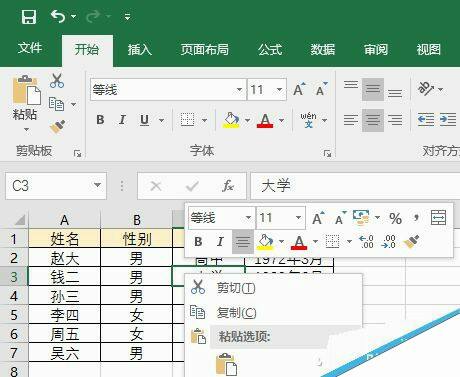The width and height of the screenshot is (460, 377).
Task: Switch to the 数据 tab
Action: coord(323,50)
